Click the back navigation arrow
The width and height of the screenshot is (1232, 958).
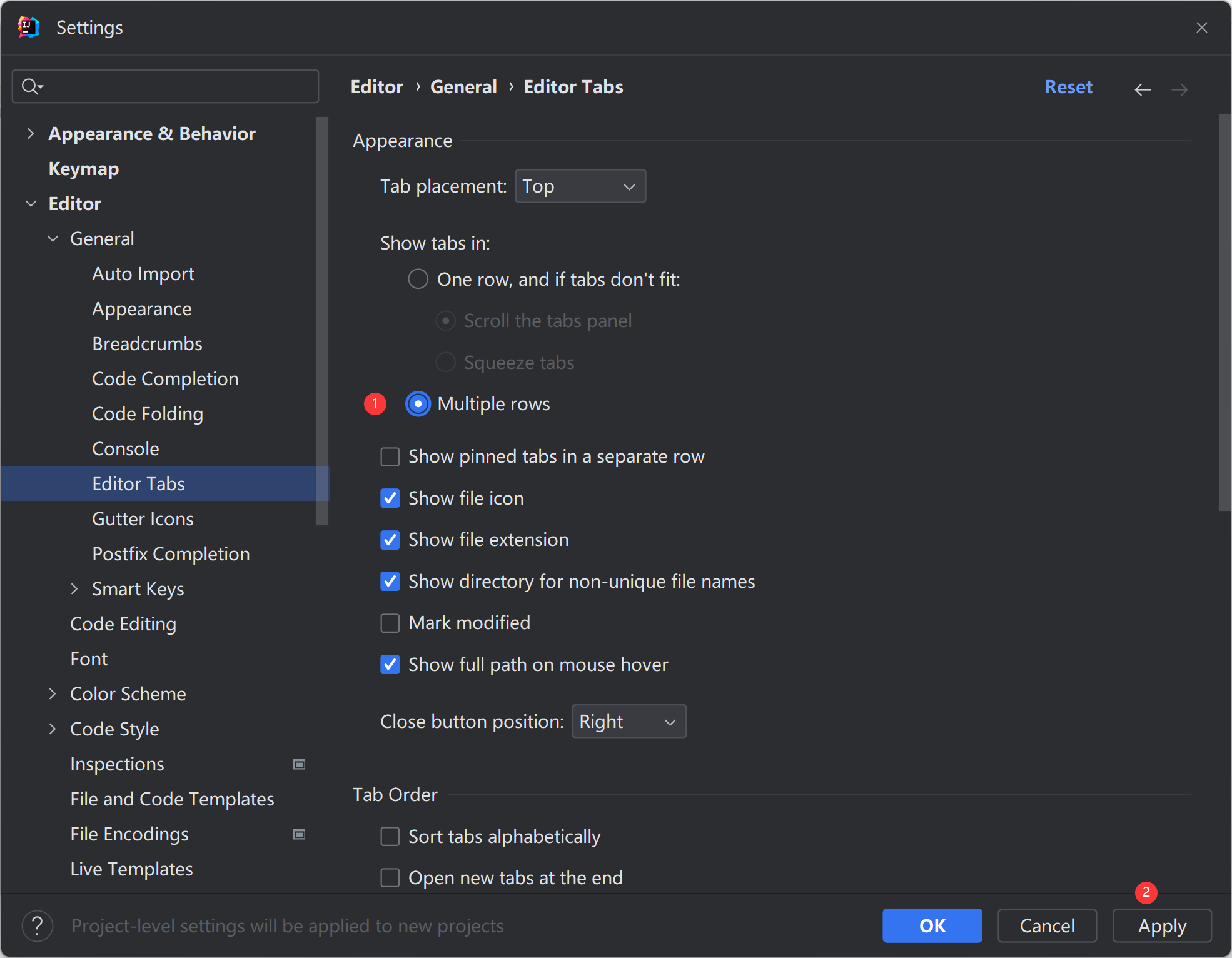pyautogui.click(x=1143, y=89)
